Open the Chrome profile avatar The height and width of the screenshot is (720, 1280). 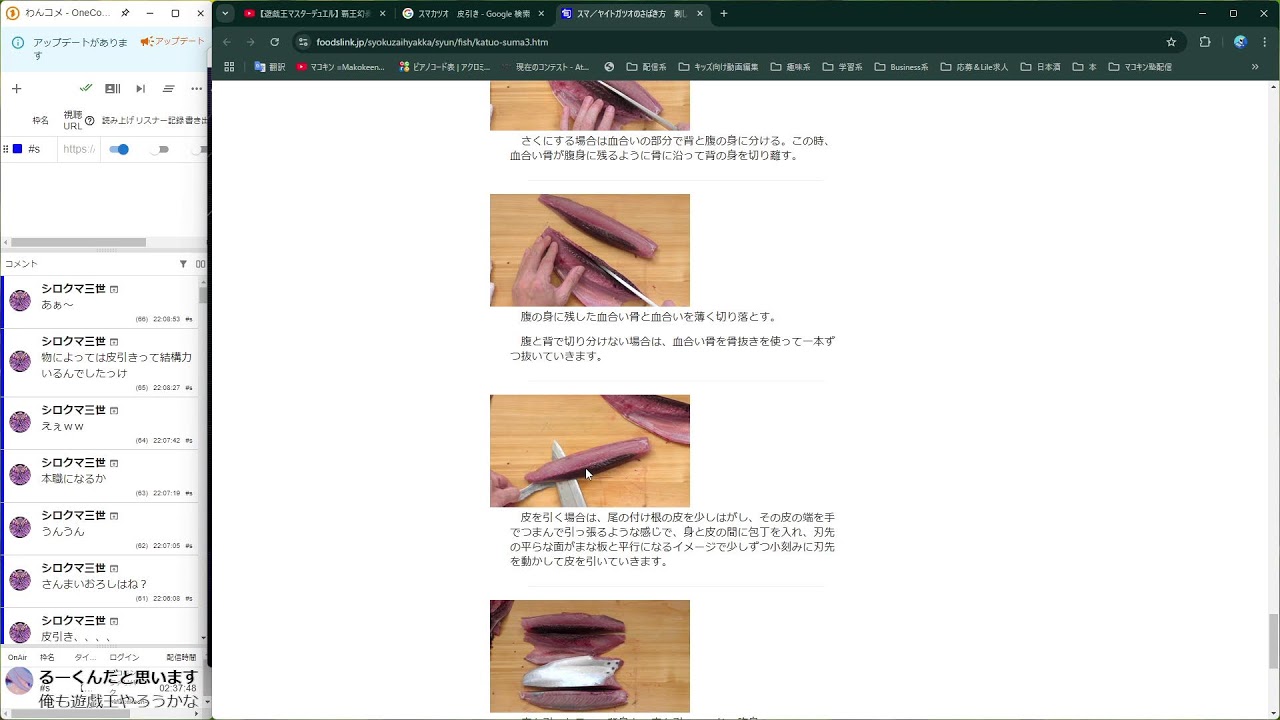[1240, 42]
